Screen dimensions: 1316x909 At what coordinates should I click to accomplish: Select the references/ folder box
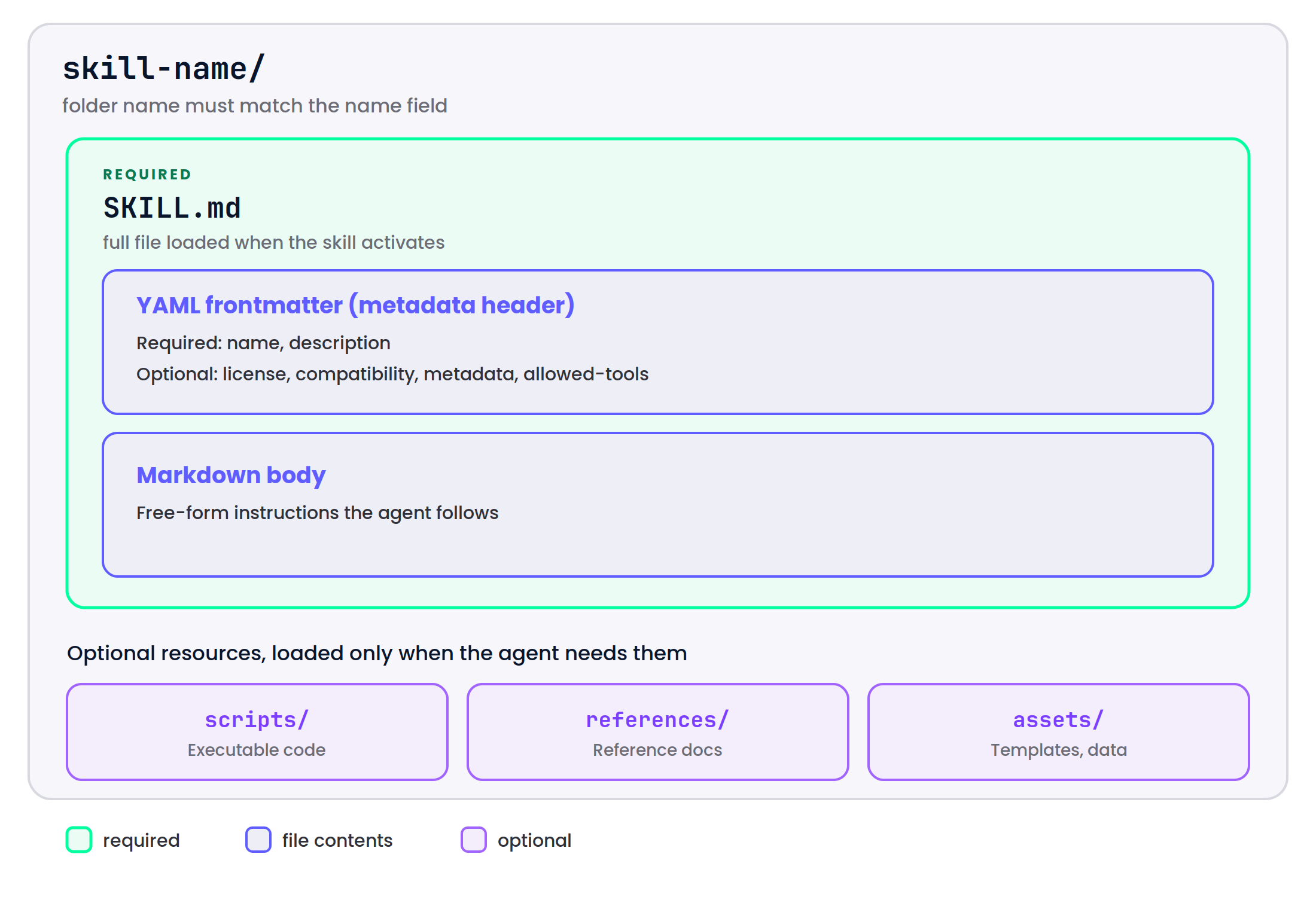(658, 732)
